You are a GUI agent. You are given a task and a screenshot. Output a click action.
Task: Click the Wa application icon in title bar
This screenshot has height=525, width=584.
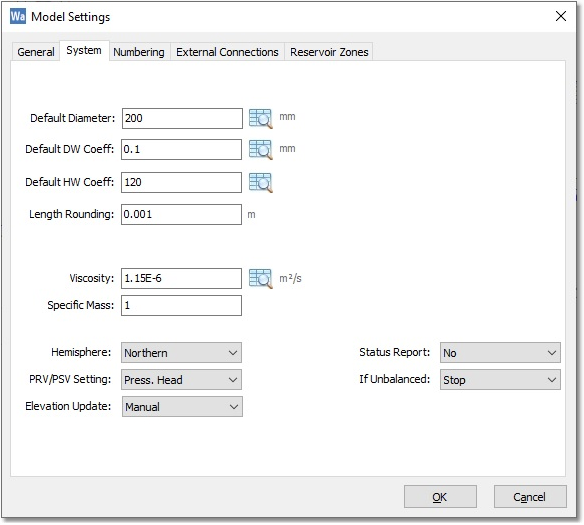[x=18, y=16]
